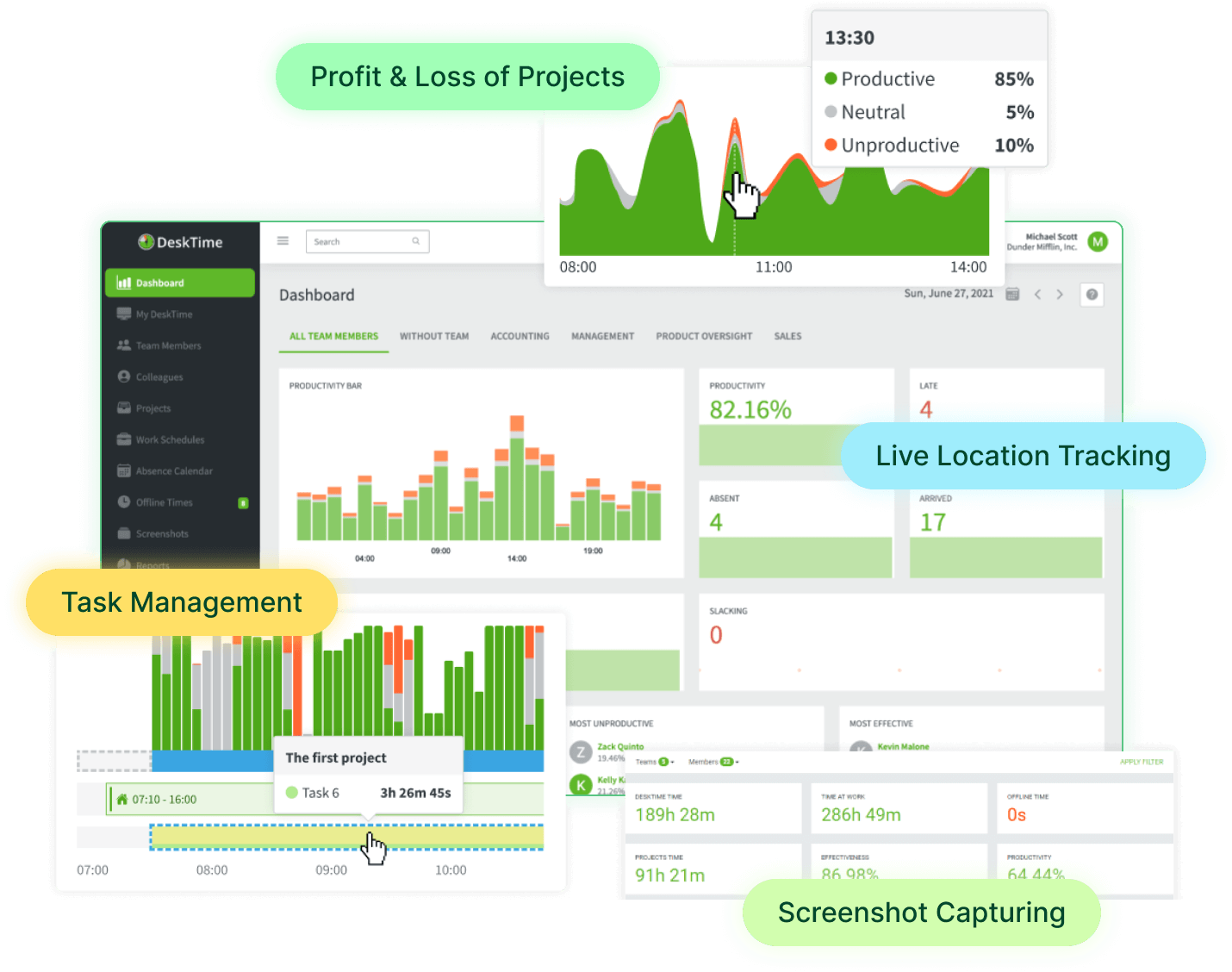Viewport: 1232px width, 972px height.
Task: Click the 0s Offline Time value
Action: [x=1017, y=814]
